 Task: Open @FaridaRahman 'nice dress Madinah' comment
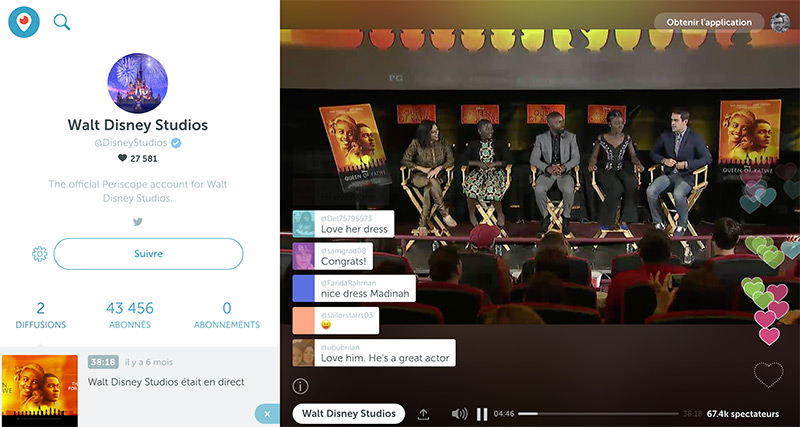(x=354, y=288)
